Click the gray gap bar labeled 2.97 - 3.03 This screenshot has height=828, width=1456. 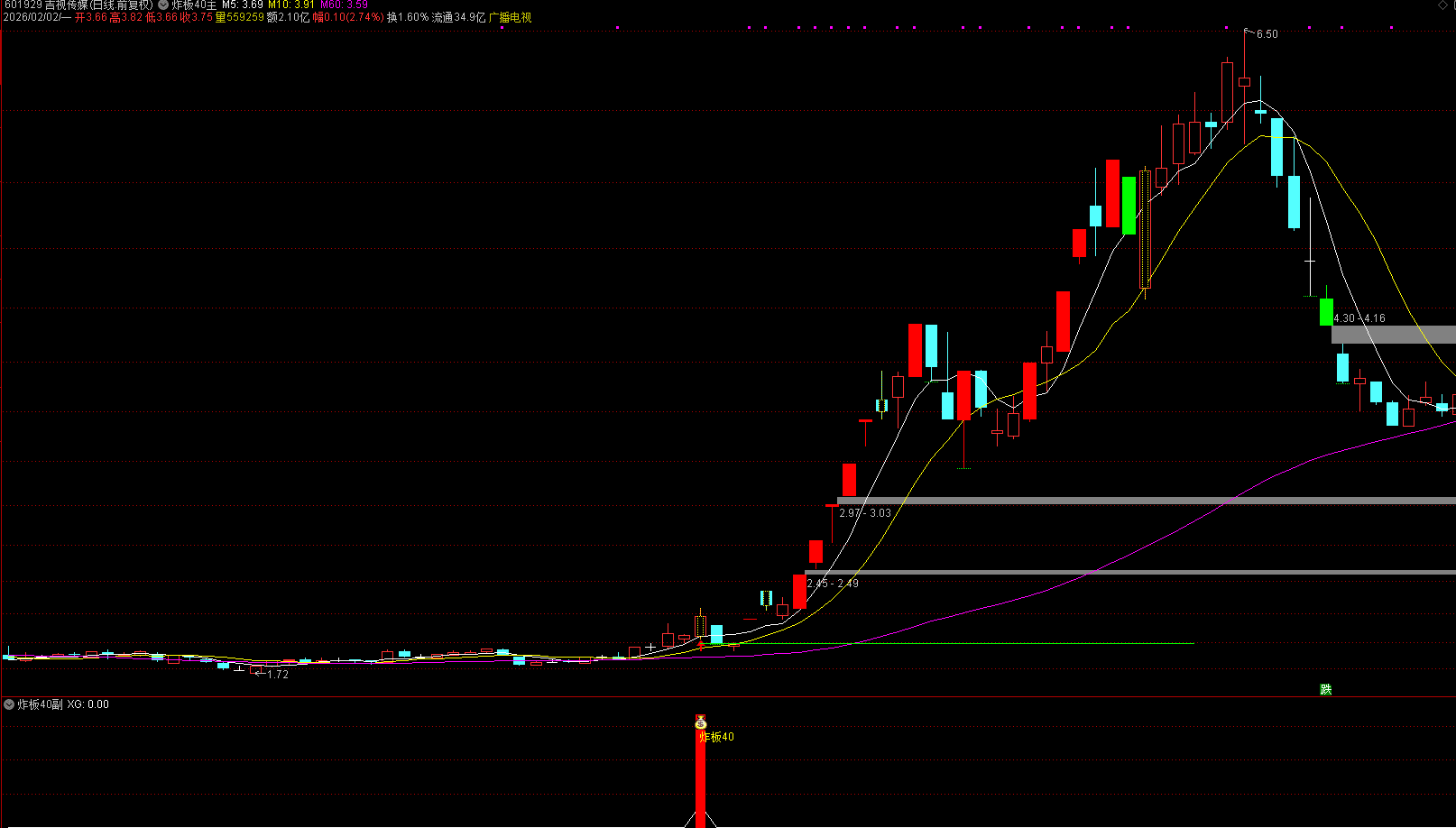coord(1146,501)
